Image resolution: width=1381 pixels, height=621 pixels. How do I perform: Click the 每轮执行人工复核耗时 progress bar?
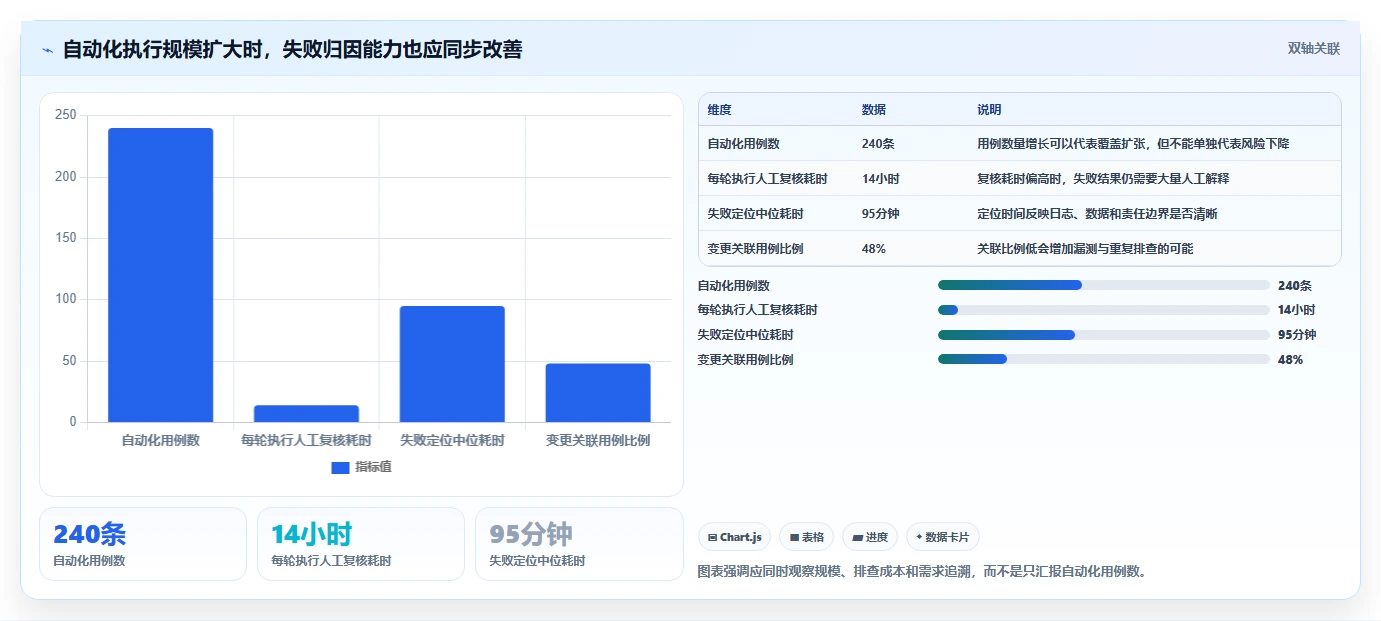click(1103, 310)
